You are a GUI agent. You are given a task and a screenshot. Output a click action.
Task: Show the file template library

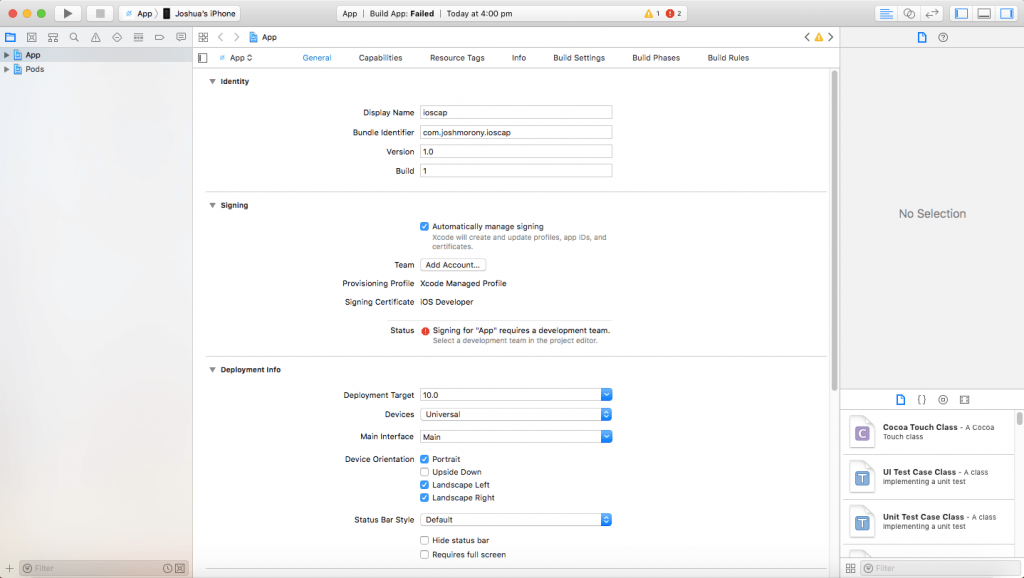pos(901,400)
